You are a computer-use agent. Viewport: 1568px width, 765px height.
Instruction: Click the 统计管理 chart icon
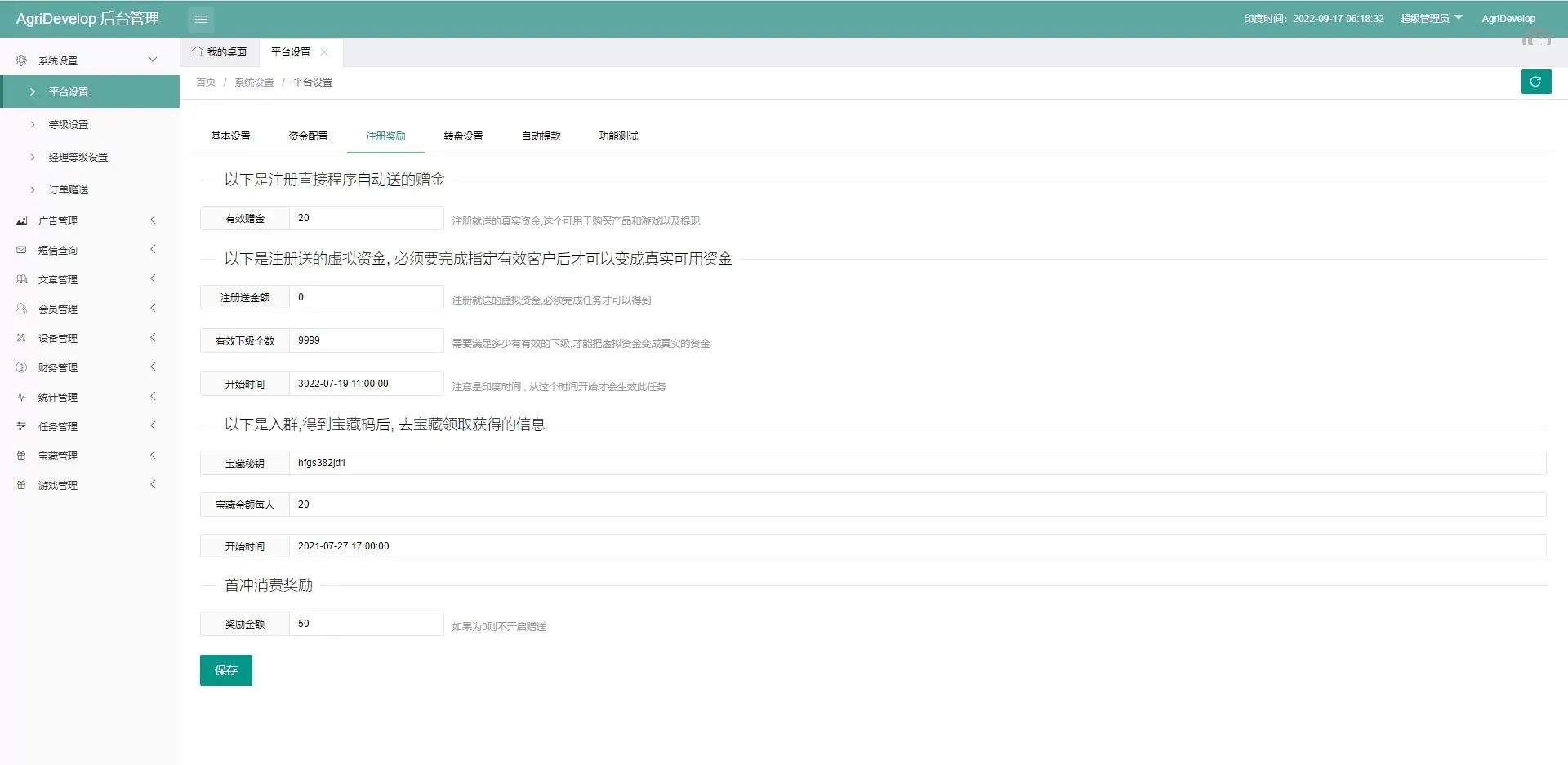pos(21,397)
